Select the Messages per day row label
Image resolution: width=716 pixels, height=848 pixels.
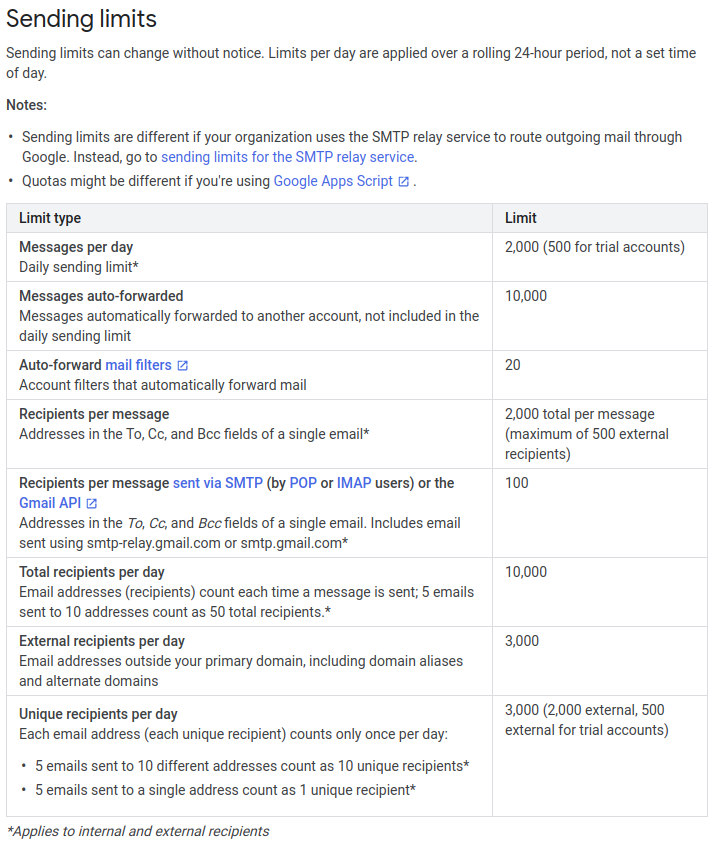(76, 247)
